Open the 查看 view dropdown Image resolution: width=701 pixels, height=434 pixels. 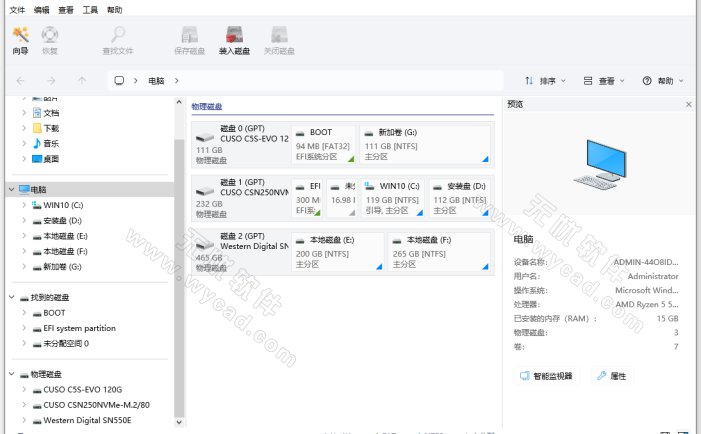click(x=604, y=81)
